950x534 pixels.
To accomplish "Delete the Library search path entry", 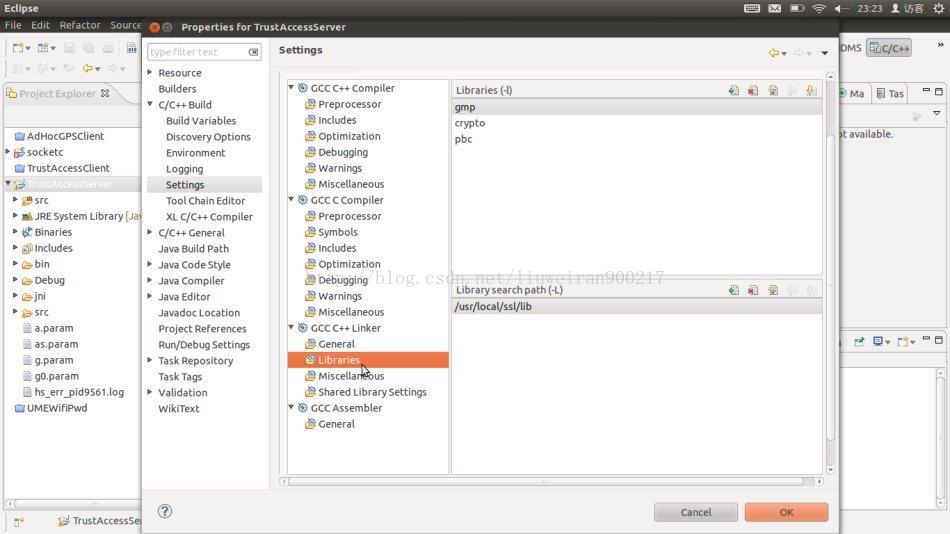I will (753, 290).
